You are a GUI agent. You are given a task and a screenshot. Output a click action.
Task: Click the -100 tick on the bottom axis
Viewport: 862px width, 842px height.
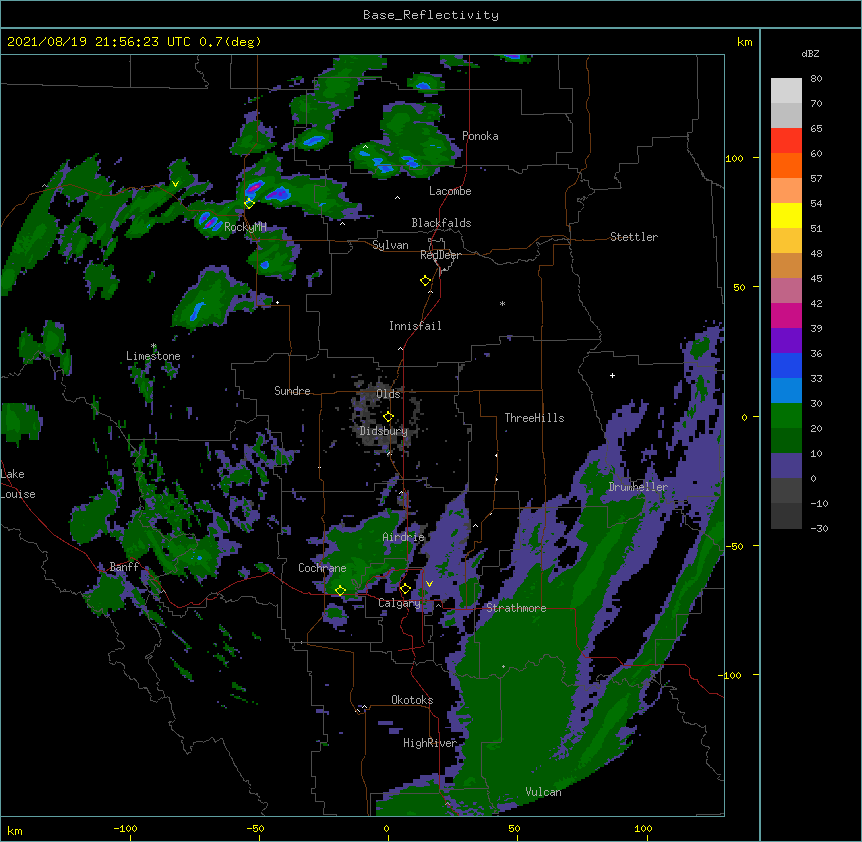coord(126,828)
